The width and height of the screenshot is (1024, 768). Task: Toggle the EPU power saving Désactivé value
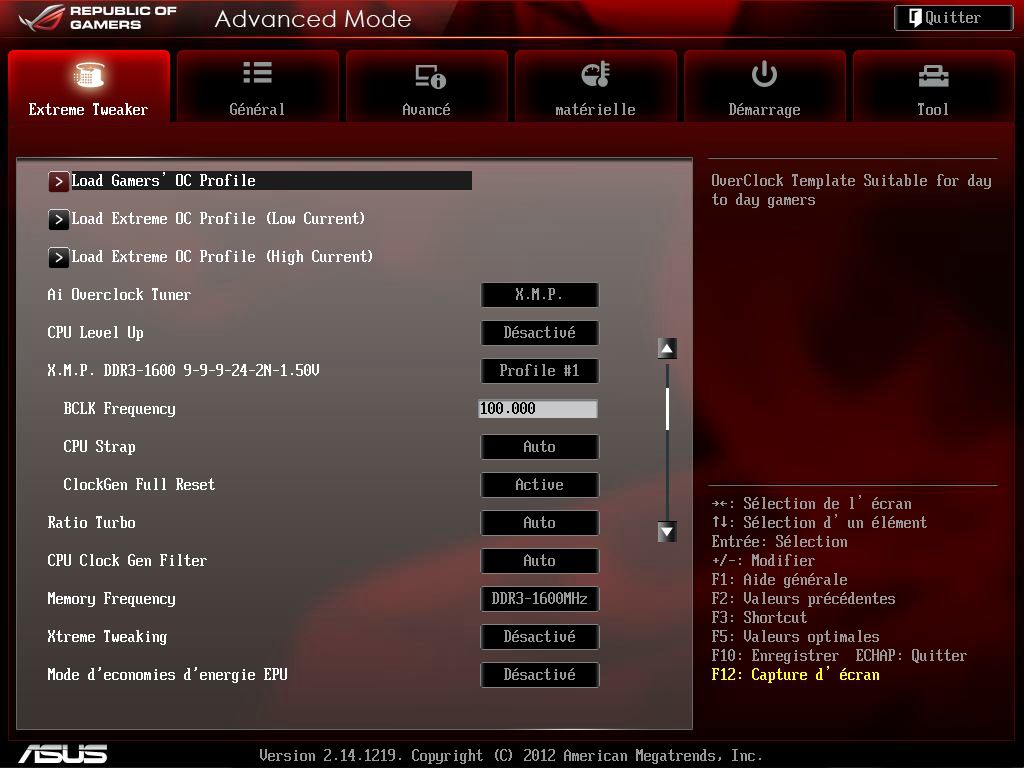click(539, 675)
